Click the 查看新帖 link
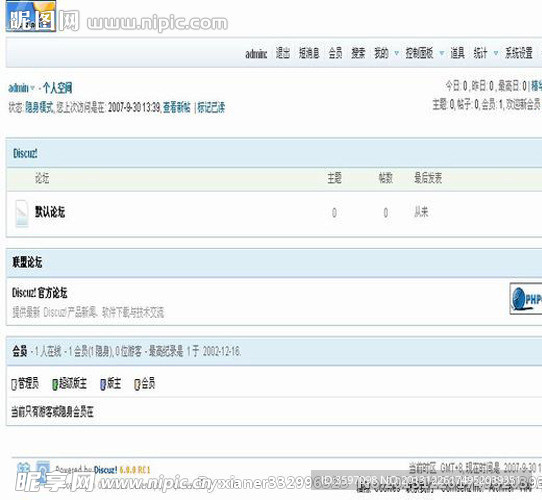 (x=177, y=108)
